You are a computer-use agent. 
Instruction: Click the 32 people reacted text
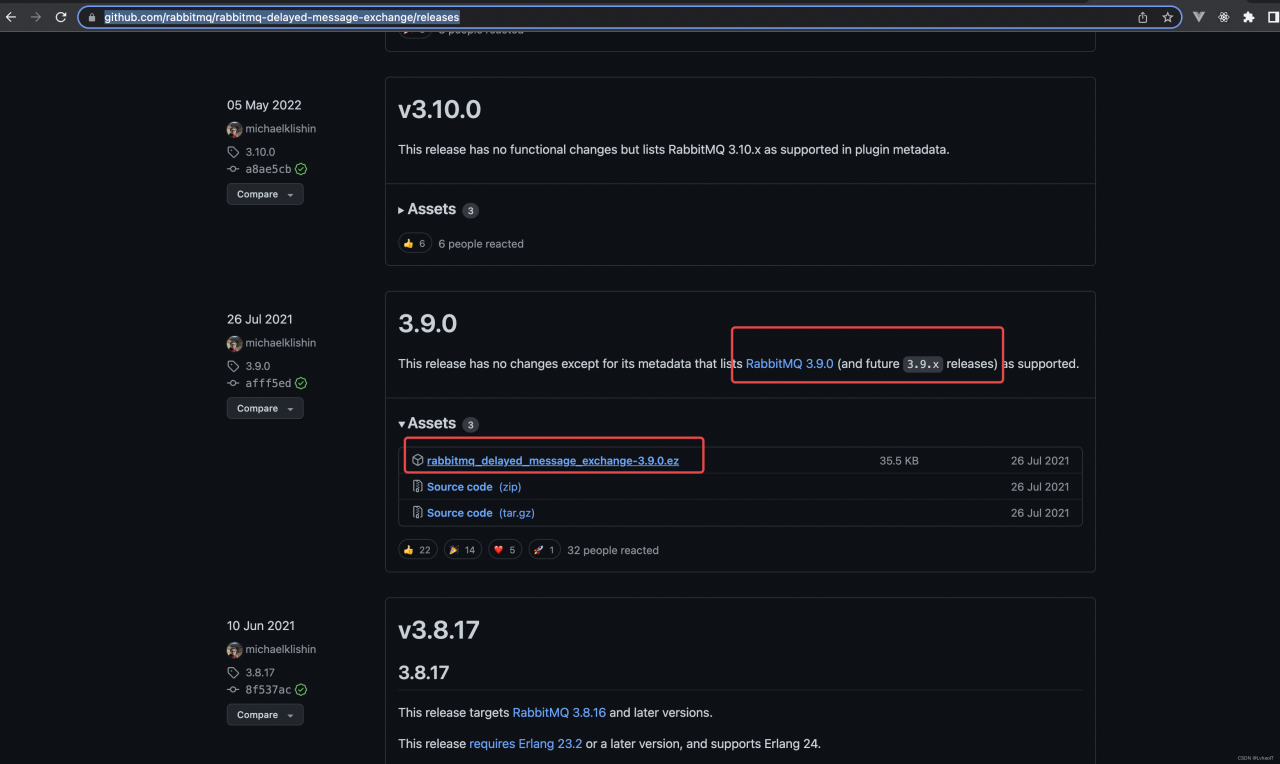[613, 550]
